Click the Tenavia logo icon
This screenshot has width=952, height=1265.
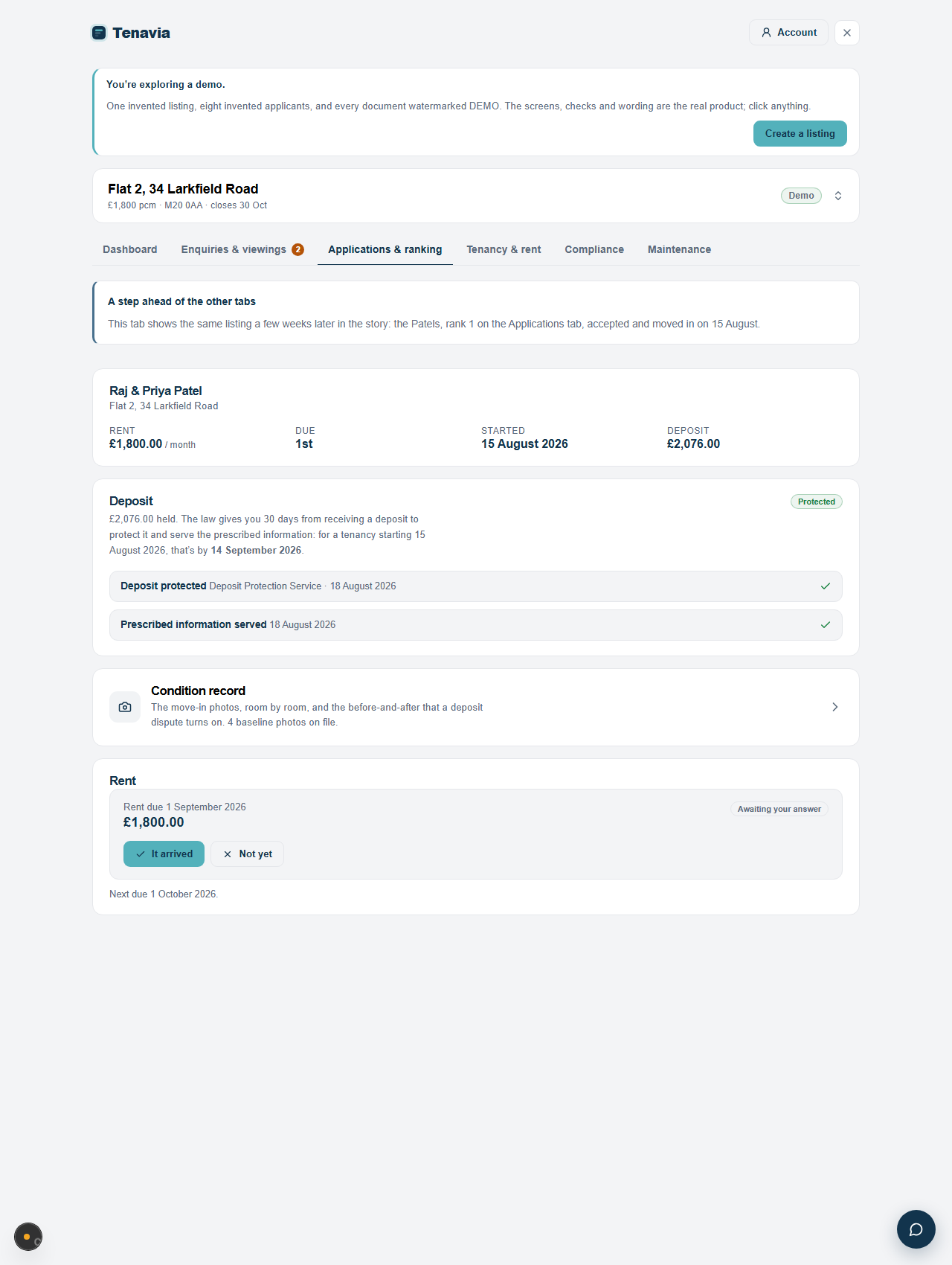pyautogui.click(x=99, y=33)
